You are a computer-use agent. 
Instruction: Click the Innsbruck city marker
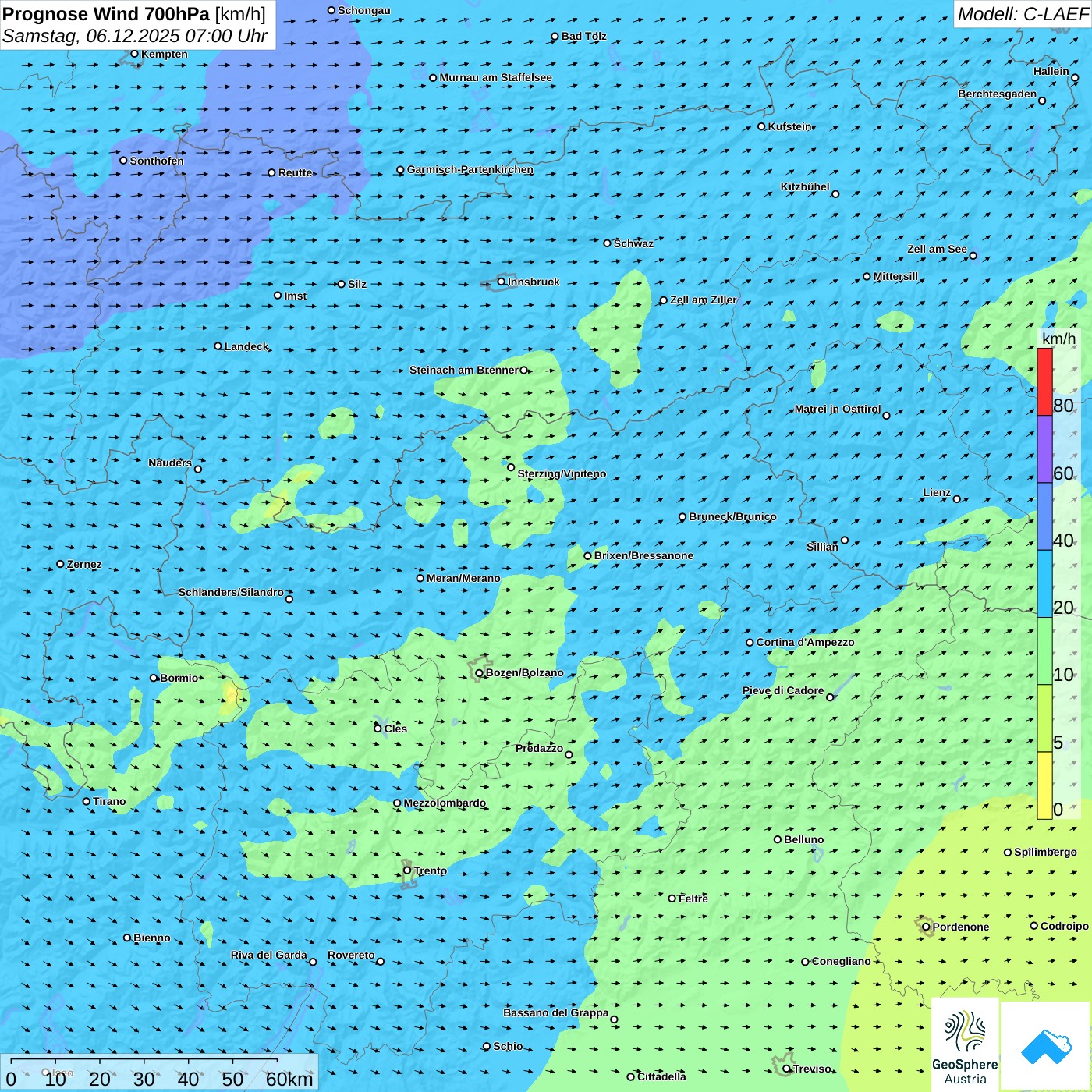click(x=502, y=282)
